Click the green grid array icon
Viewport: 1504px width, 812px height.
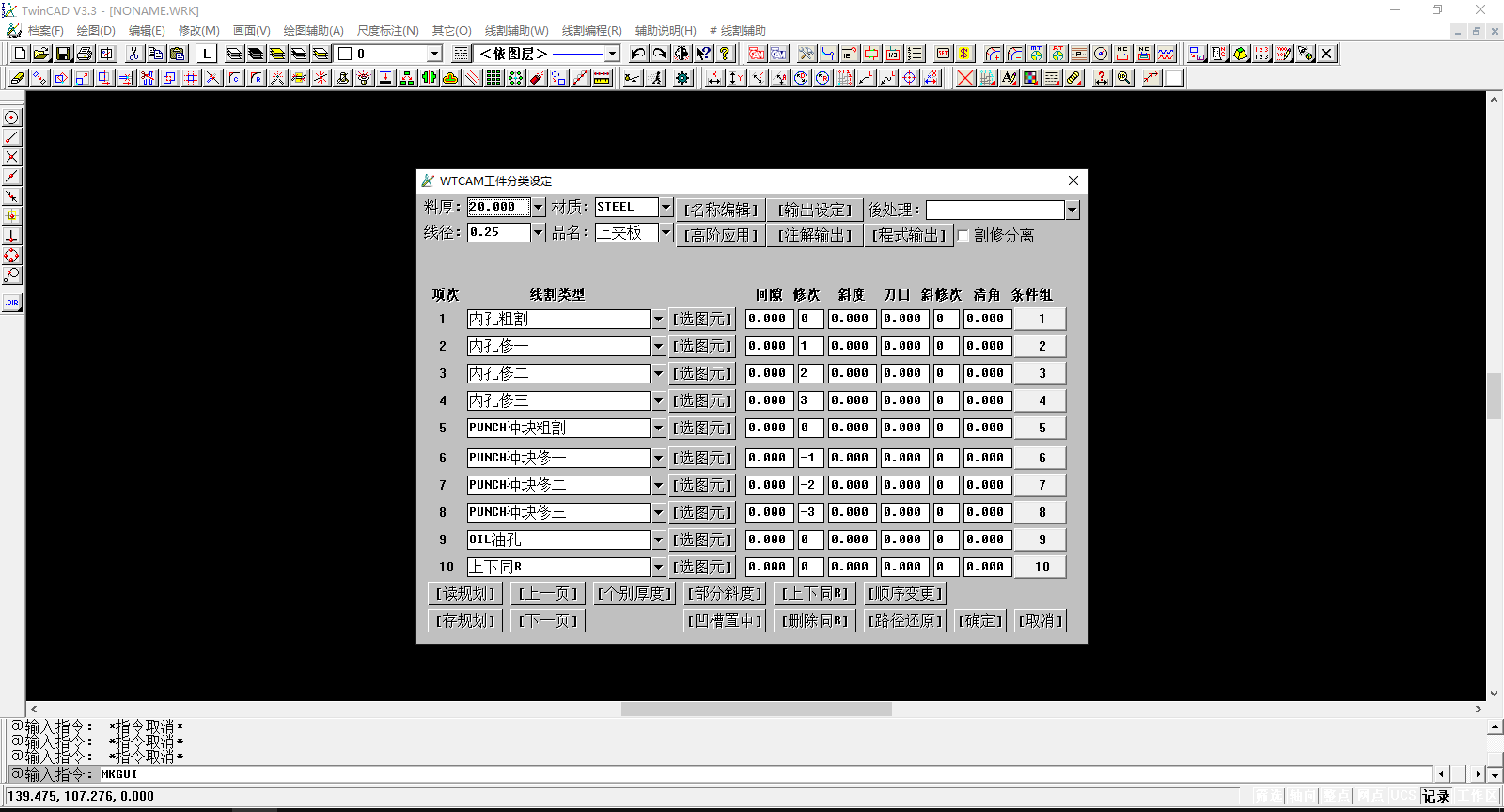pyautogui.click(x=493, y=78)
